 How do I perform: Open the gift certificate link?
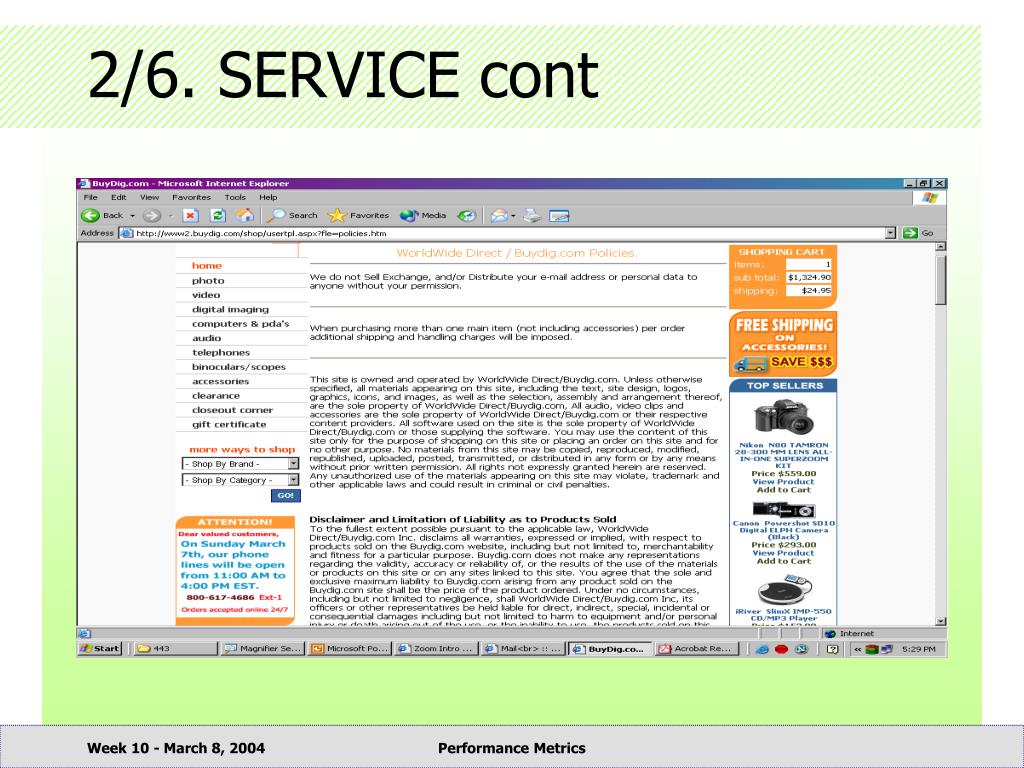pyautogui.click(x=229, y=424)
